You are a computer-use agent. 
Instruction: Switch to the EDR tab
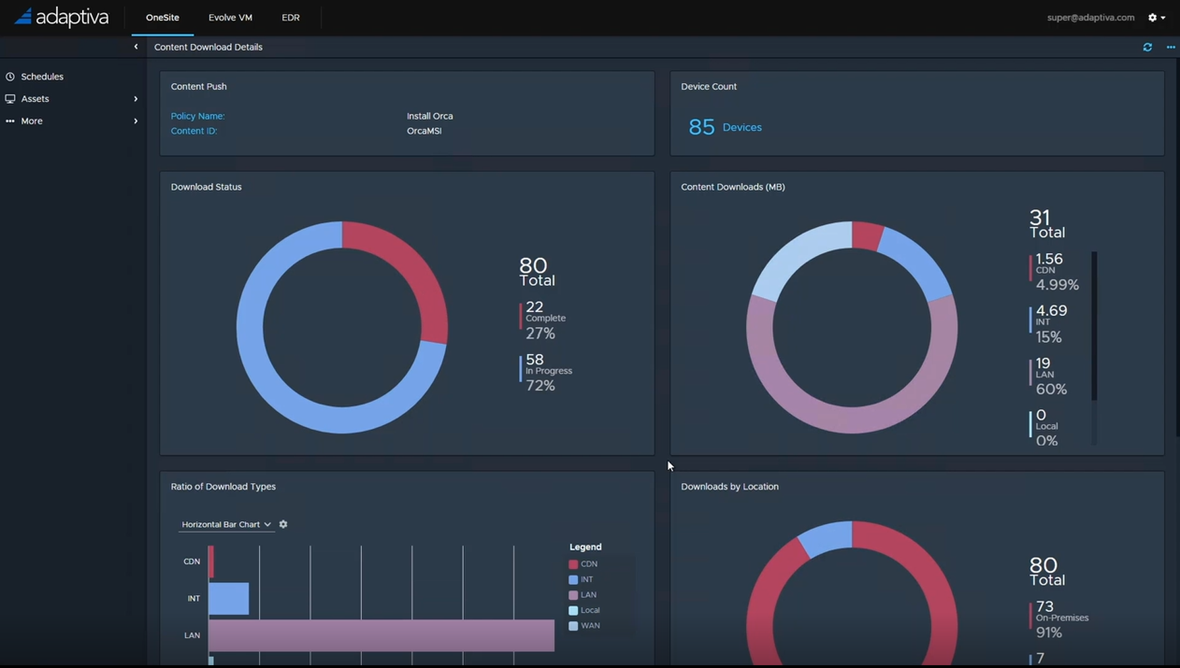click(290, 16)
